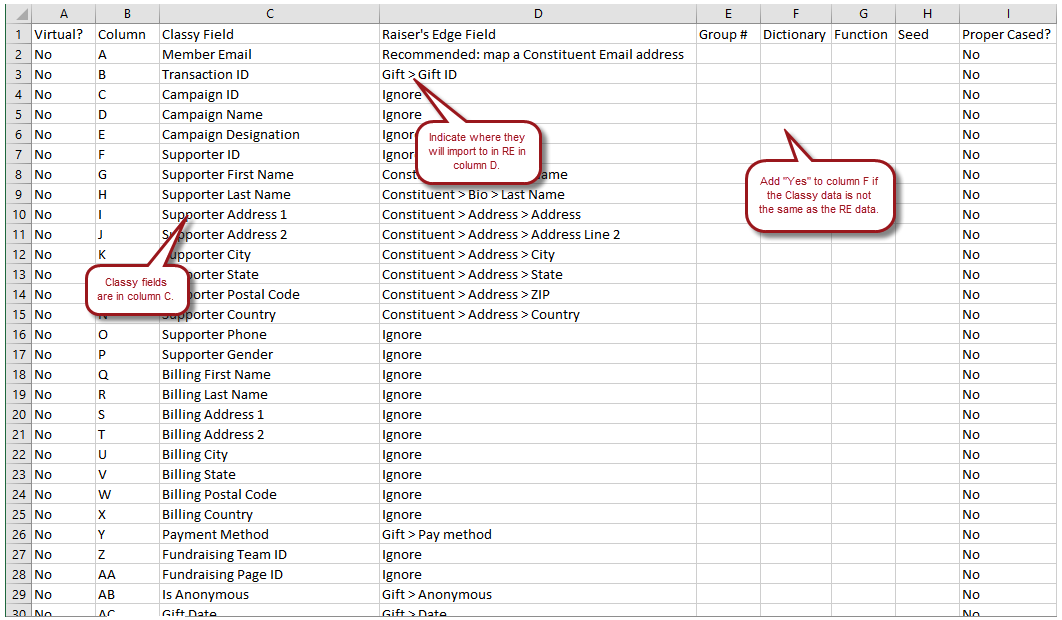
Task: Select column C by its header letter
Action: click(x=270, y=14)
